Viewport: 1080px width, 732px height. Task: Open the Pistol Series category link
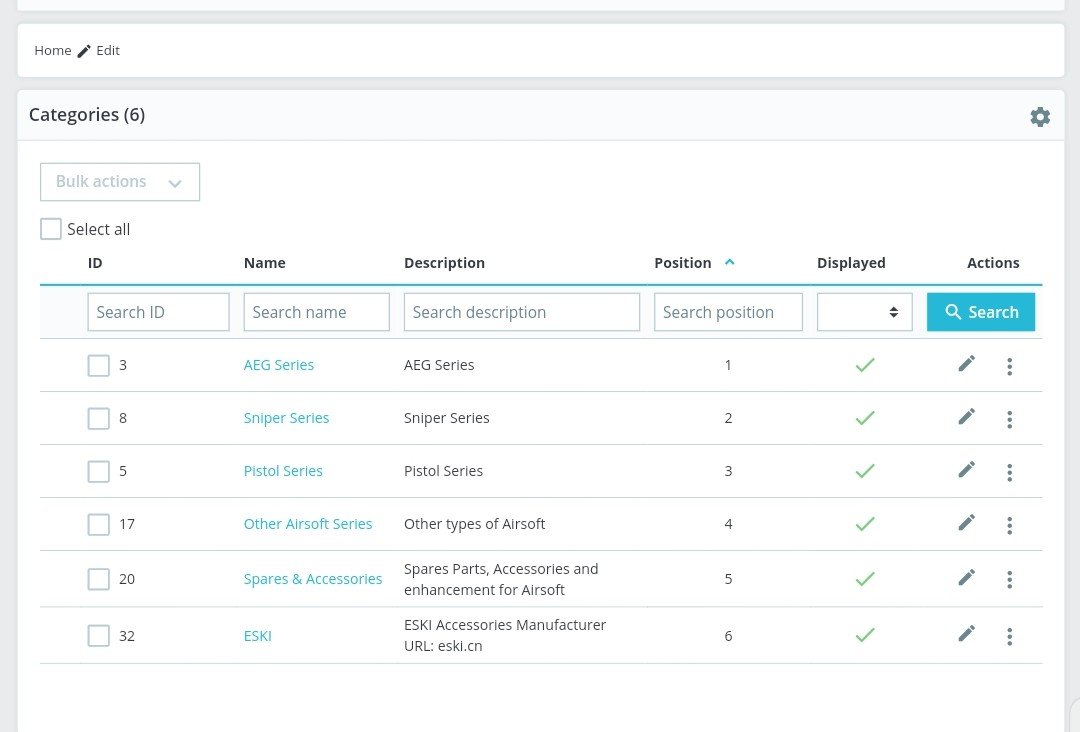pos(283,471)
